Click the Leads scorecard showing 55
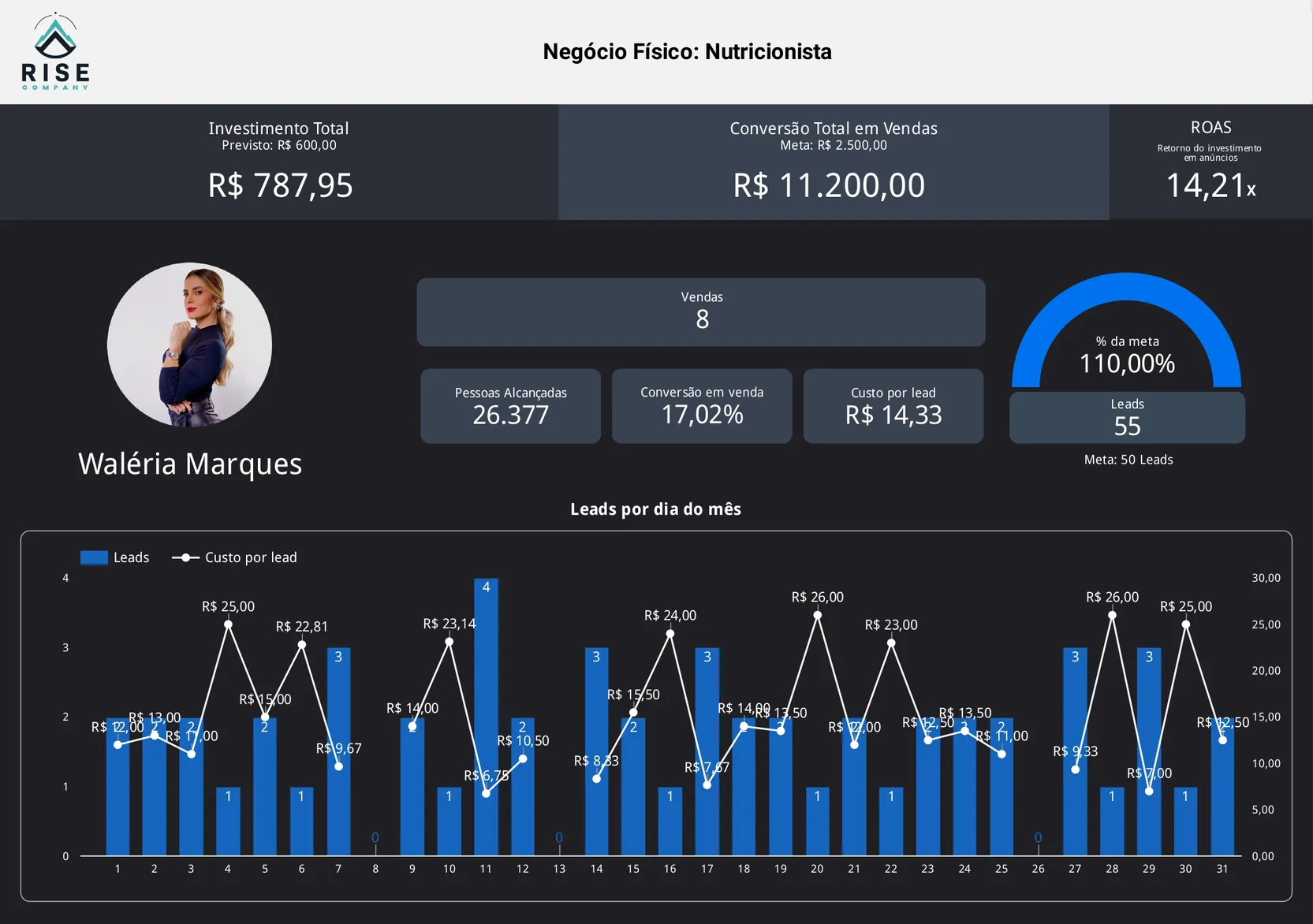 point(1126,418)
